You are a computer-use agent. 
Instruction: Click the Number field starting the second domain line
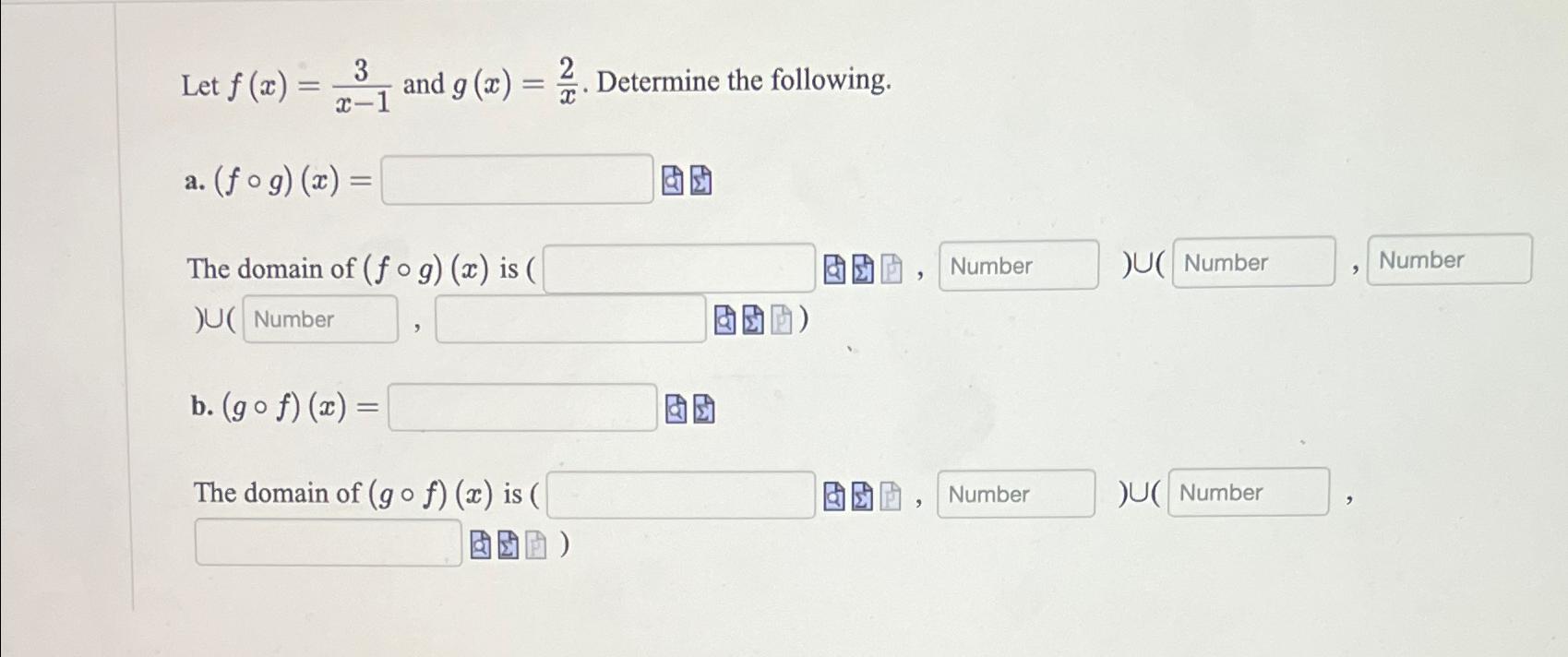(320, 319)
